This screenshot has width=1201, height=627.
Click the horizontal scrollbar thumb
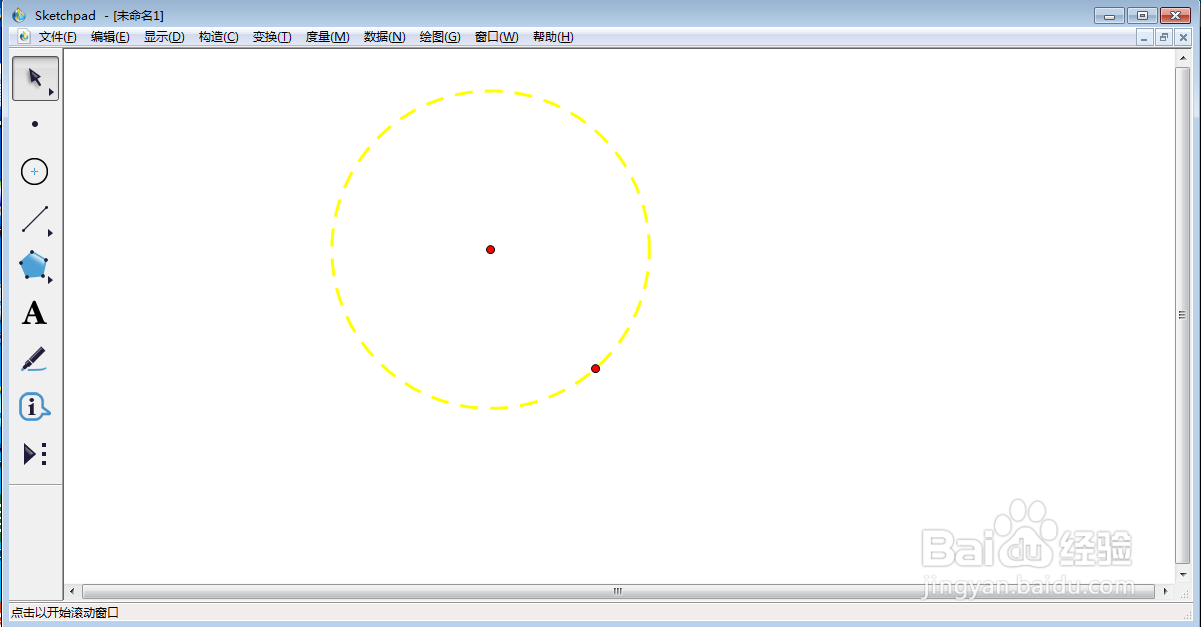point(617,591)
